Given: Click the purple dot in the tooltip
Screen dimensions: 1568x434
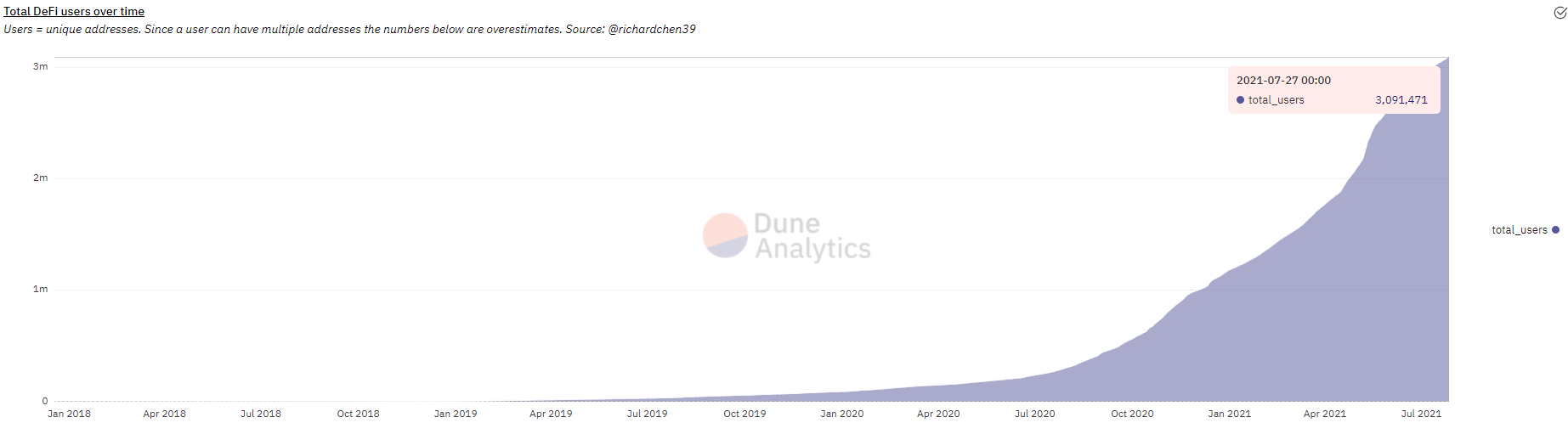Looking at the screenshot, I should click(x=1240, y=100).
